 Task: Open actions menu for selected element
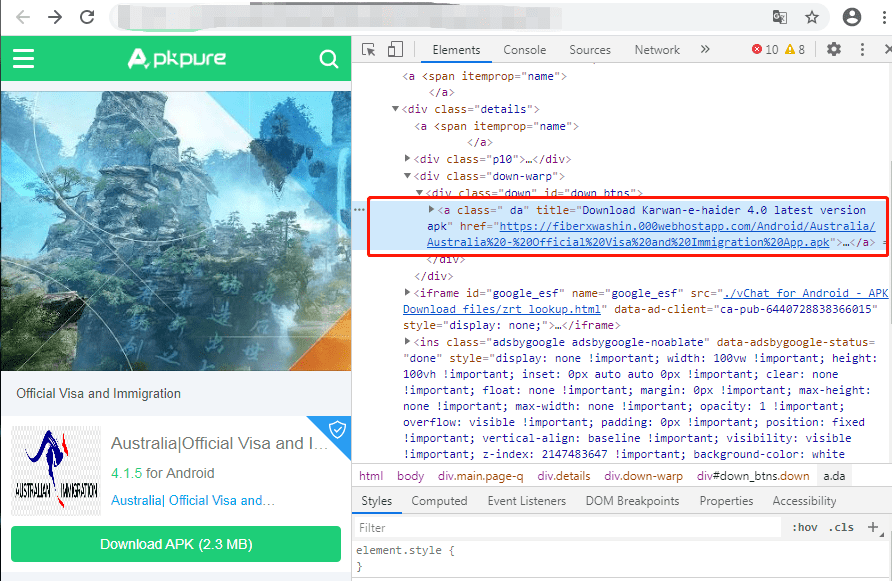tap(359, 210)
